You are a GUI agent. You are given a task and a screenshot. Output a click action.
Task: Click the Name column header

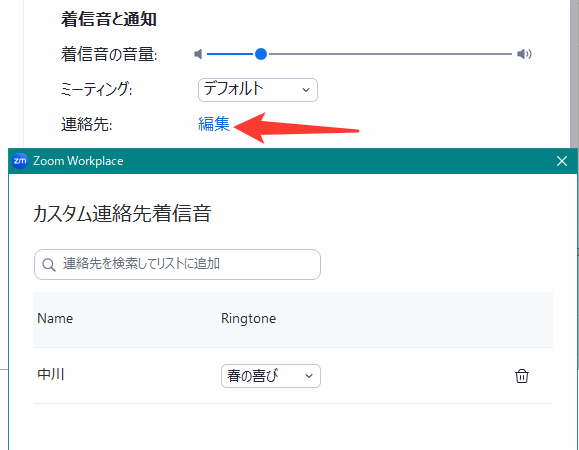[55, 319]
